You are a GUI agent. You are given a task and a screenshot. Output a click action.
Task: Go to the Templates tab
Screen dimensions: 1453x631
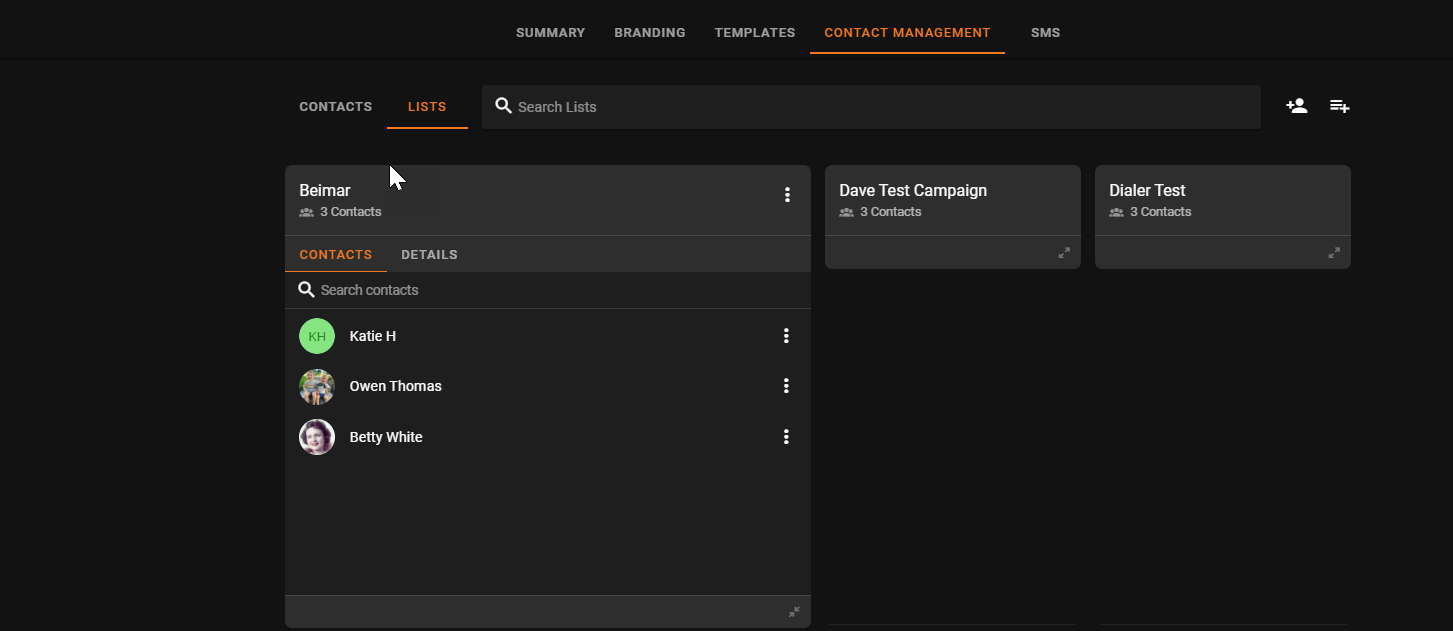click(x=754, y=33)
